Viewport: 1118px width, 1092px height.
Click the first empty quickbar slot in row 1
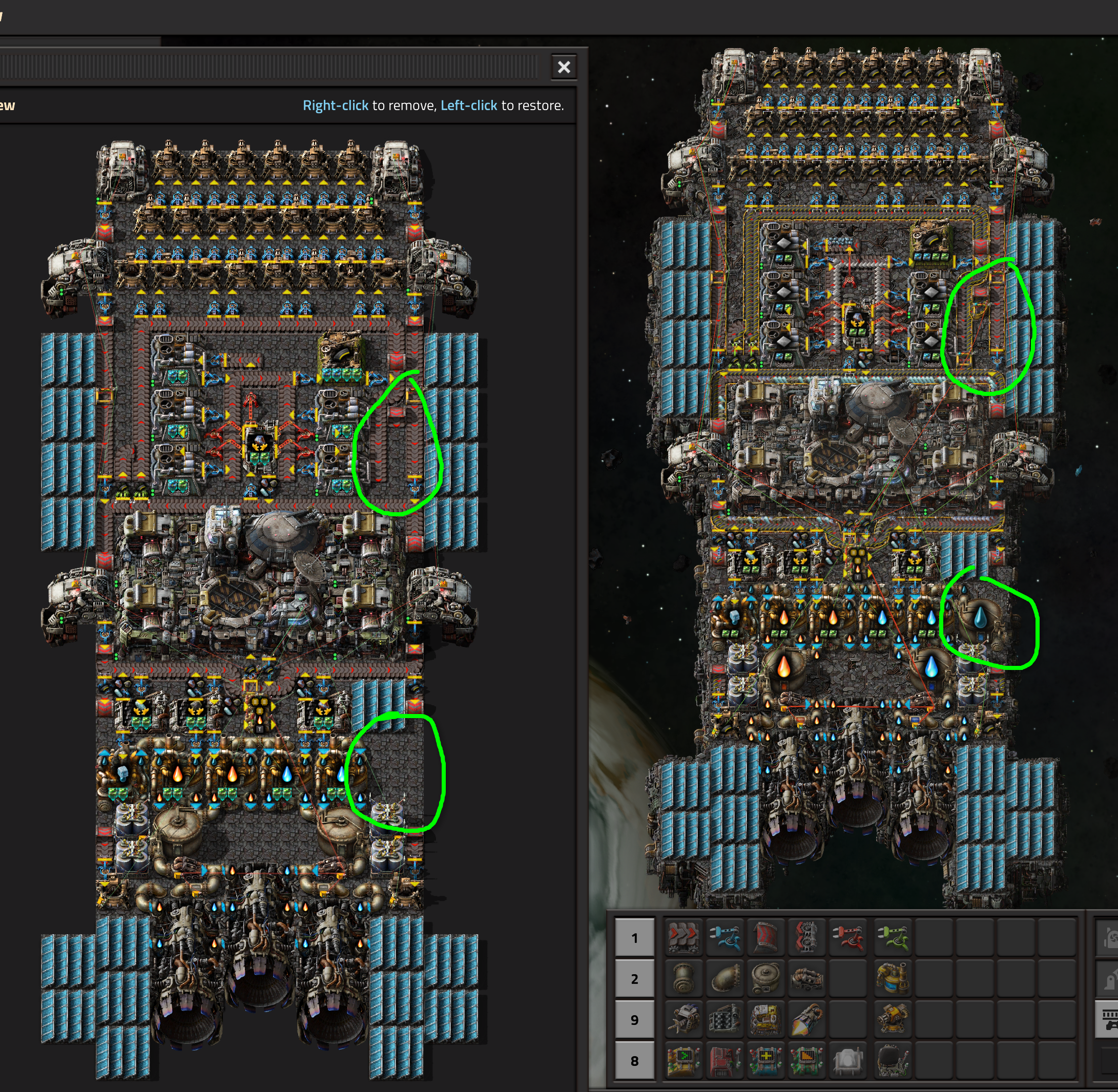pos(934,938)
